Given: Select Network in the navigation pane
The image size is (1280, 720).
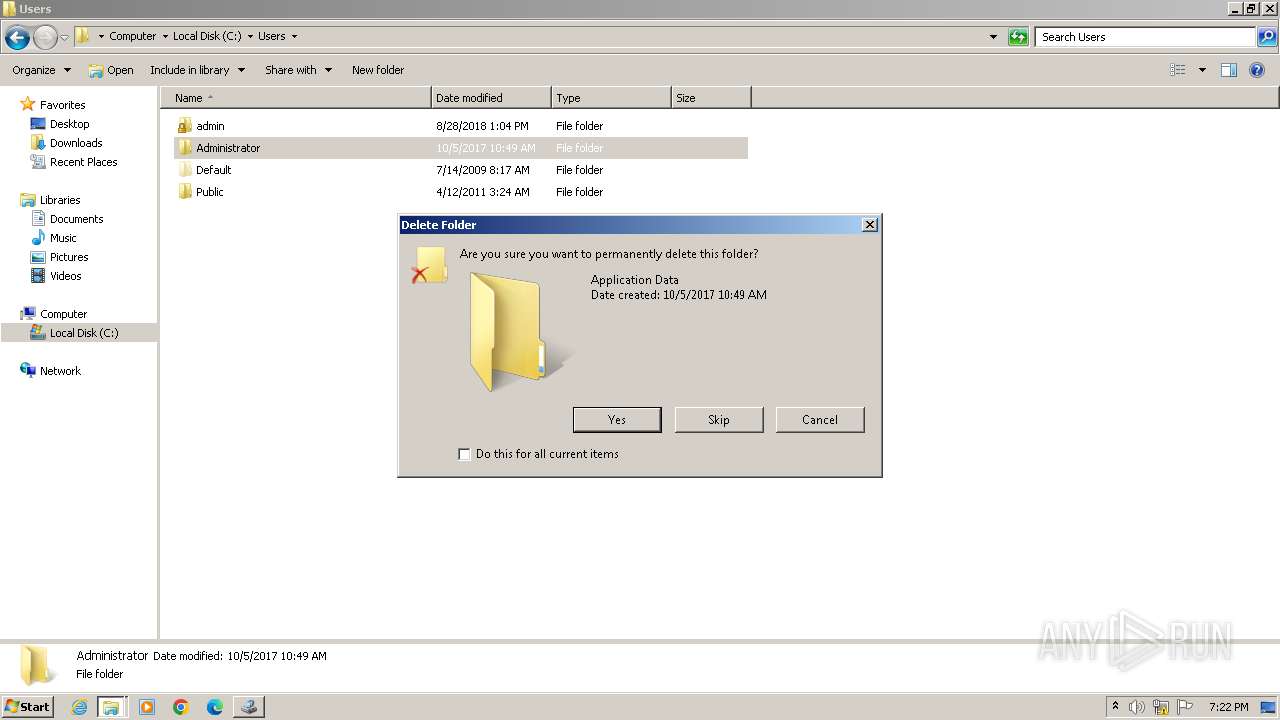Looking at the screenshot, I should [60, 371].
